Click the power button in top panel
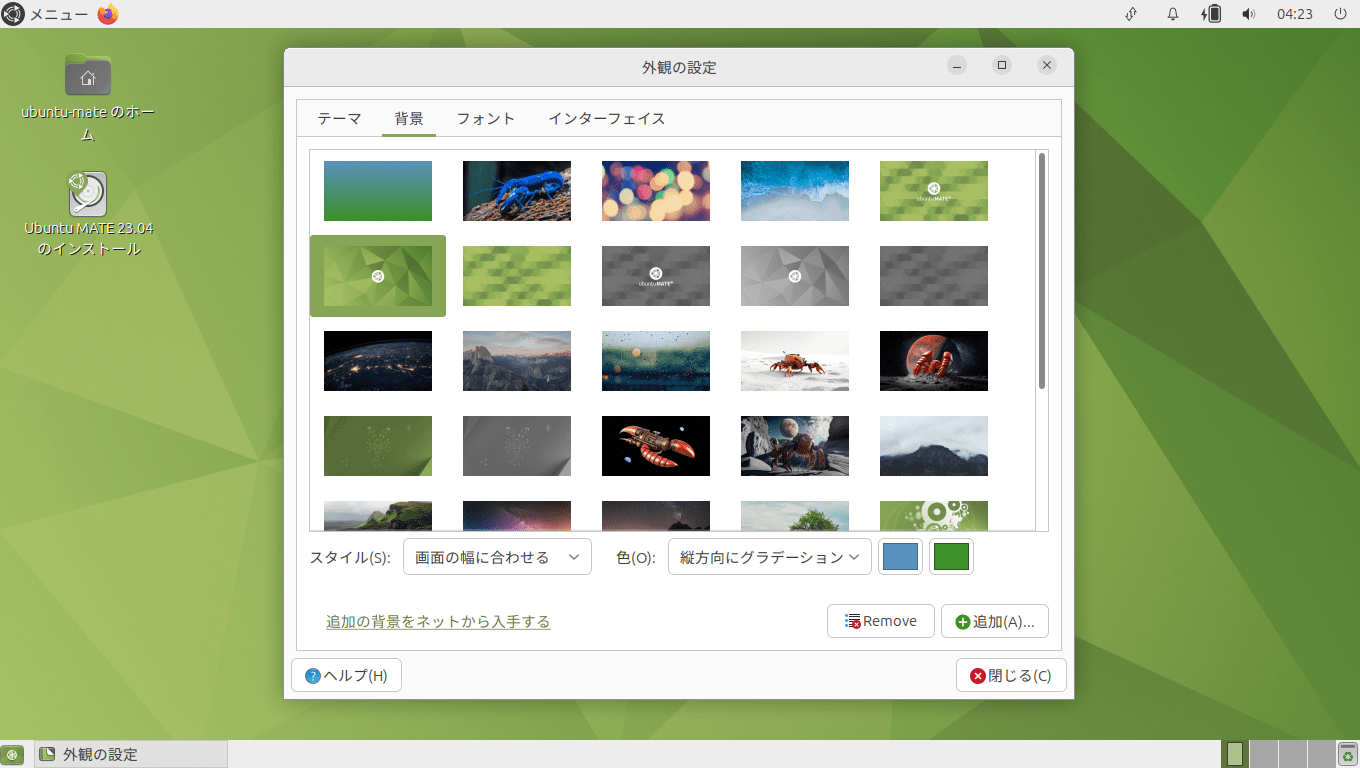This screenshot has height=768, width=1360. [1340, 14]
